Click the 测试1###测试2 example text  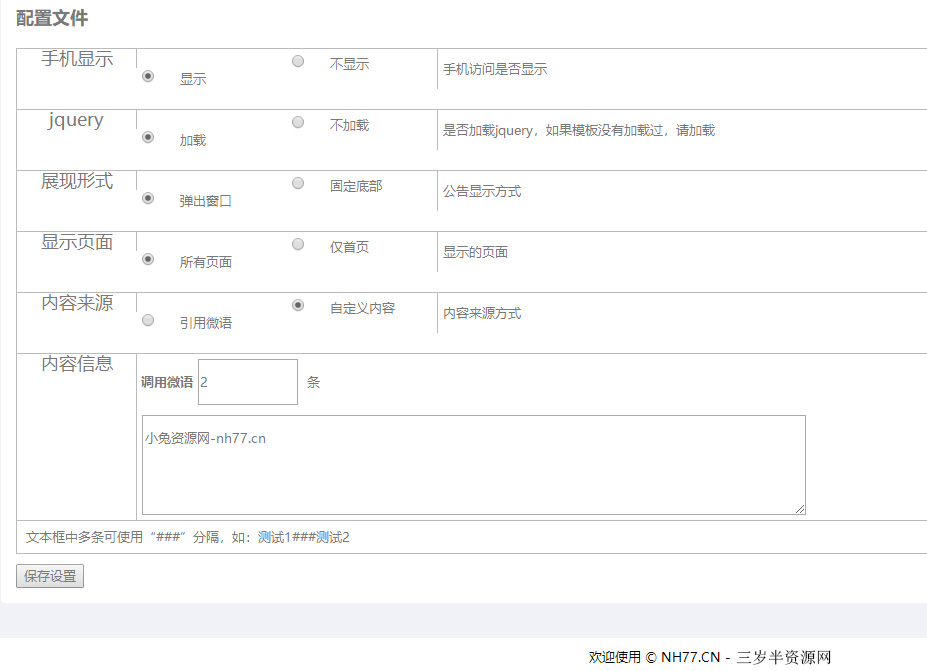(303, 537)
